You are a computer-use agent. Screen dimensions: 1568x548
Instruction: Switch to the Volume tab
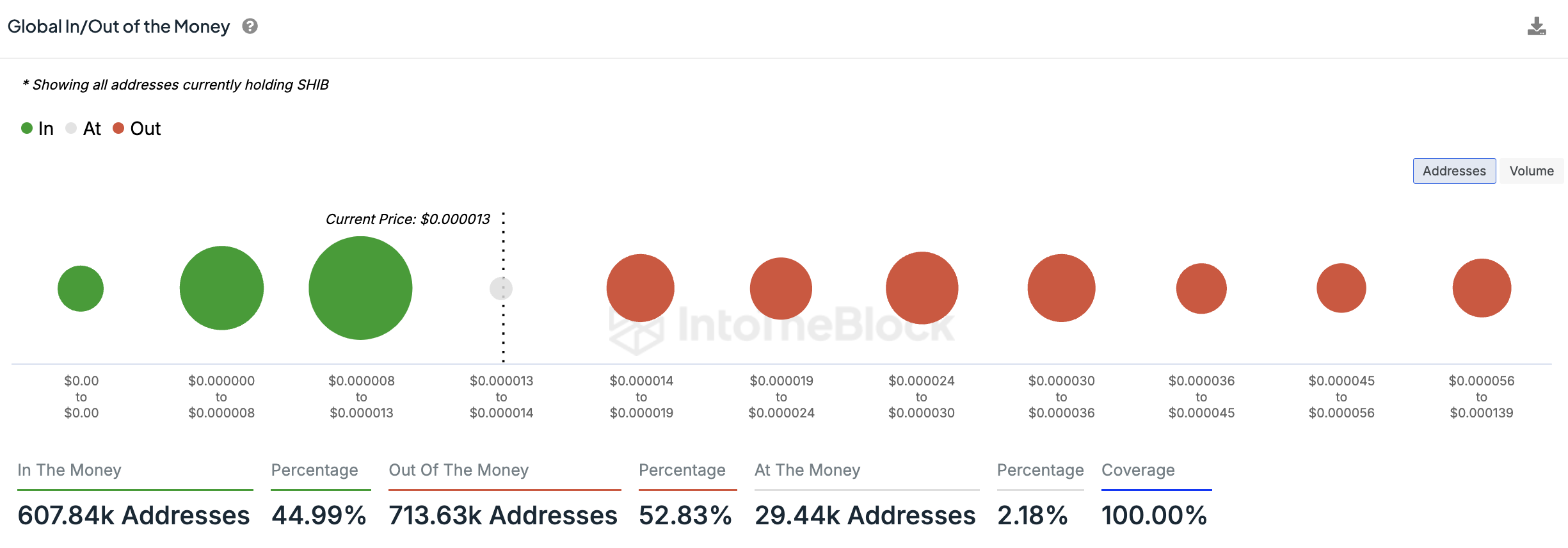1531,171
